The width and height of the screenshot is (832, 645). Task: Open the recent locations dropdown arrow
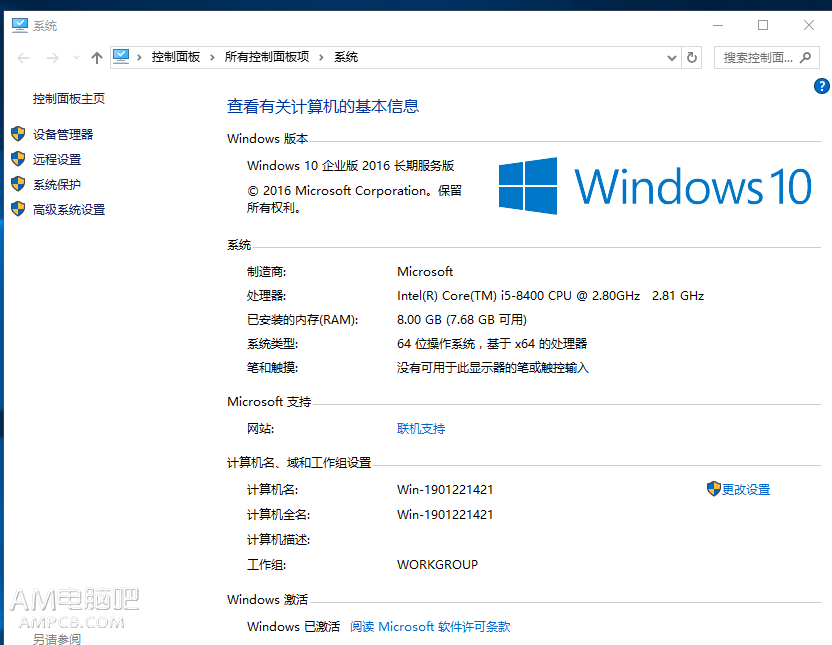pyautogui.click(x=76, y=58)
